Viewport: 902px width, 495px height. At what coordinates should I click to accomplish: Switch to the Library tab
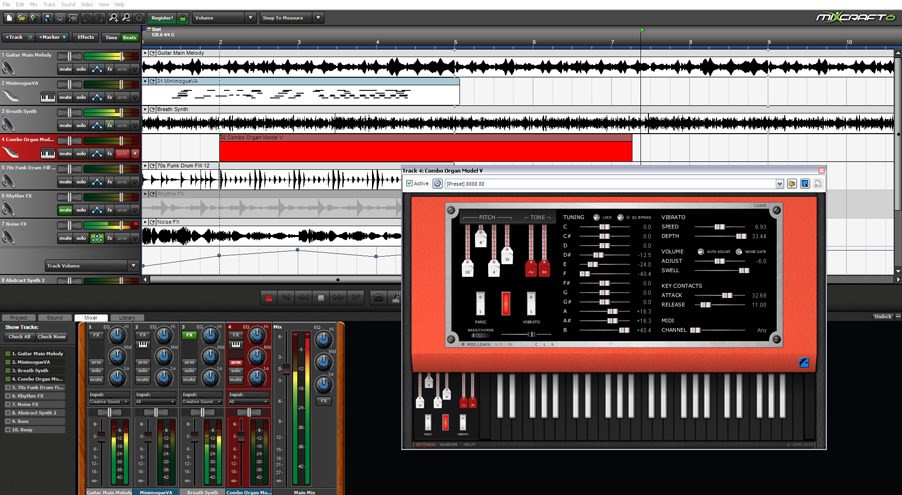click(127, 318)
